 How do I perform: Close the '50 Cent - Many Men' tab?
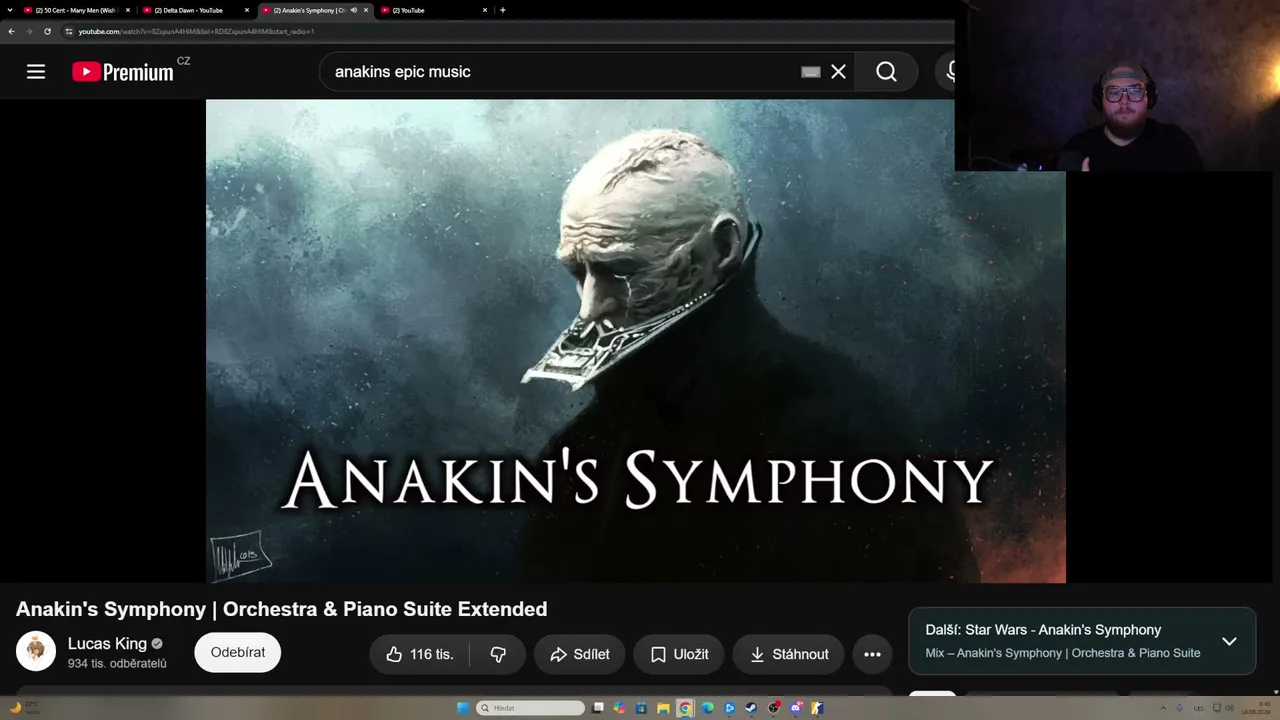tap(128, 10)
